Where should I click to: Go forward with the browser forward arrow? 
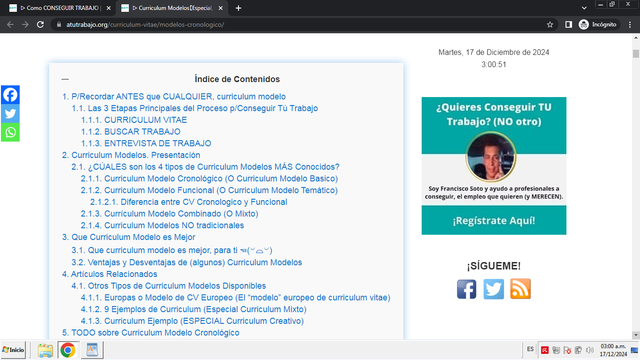[x=25, y=24]
